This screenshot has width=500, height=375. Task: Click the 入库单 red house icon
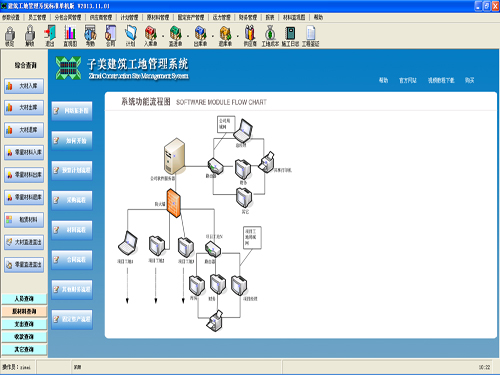(151, 35)
